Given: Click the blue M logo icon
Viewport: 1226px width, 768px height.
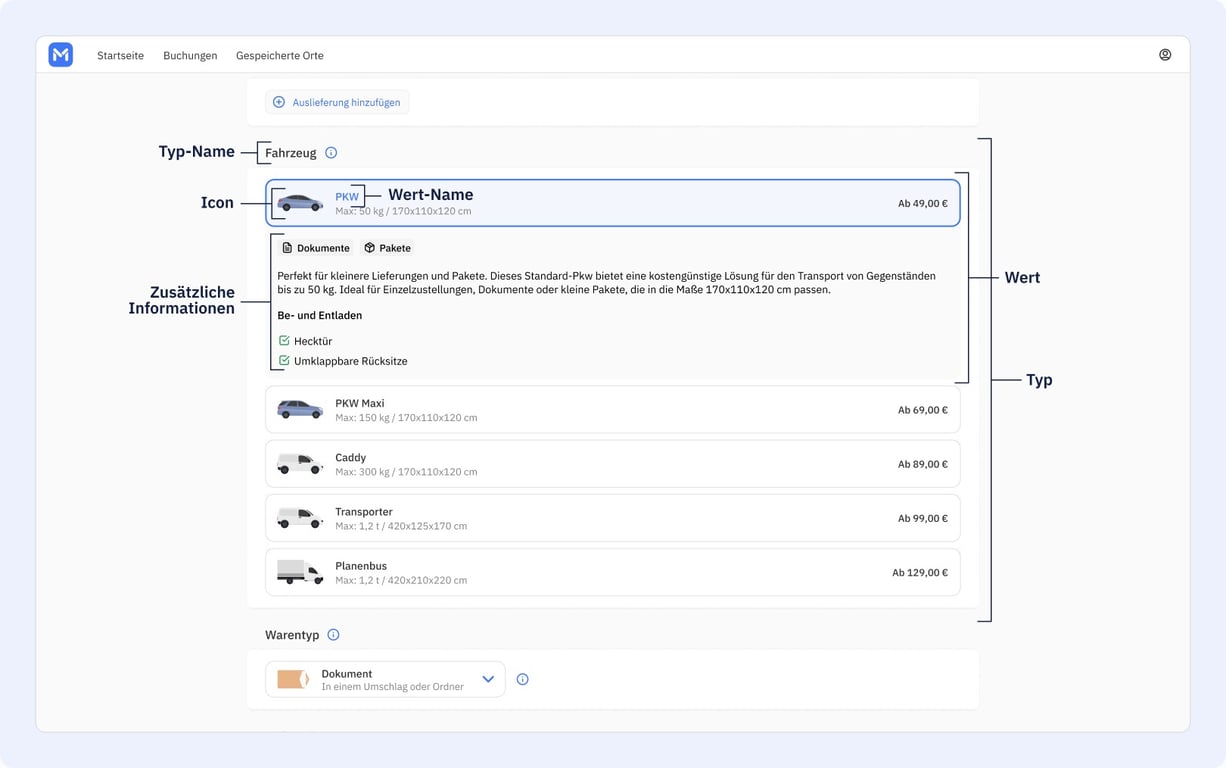Looking at the screenshot, I should click(x=61, y=55).
